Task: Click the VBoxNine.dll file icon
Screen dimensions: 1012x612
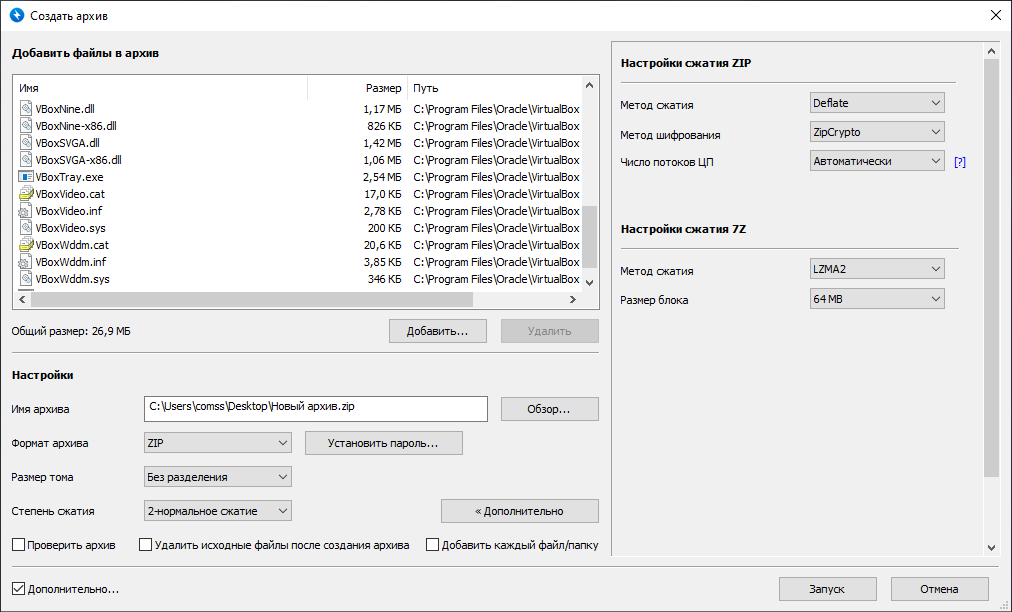Action: pos(26,108)
